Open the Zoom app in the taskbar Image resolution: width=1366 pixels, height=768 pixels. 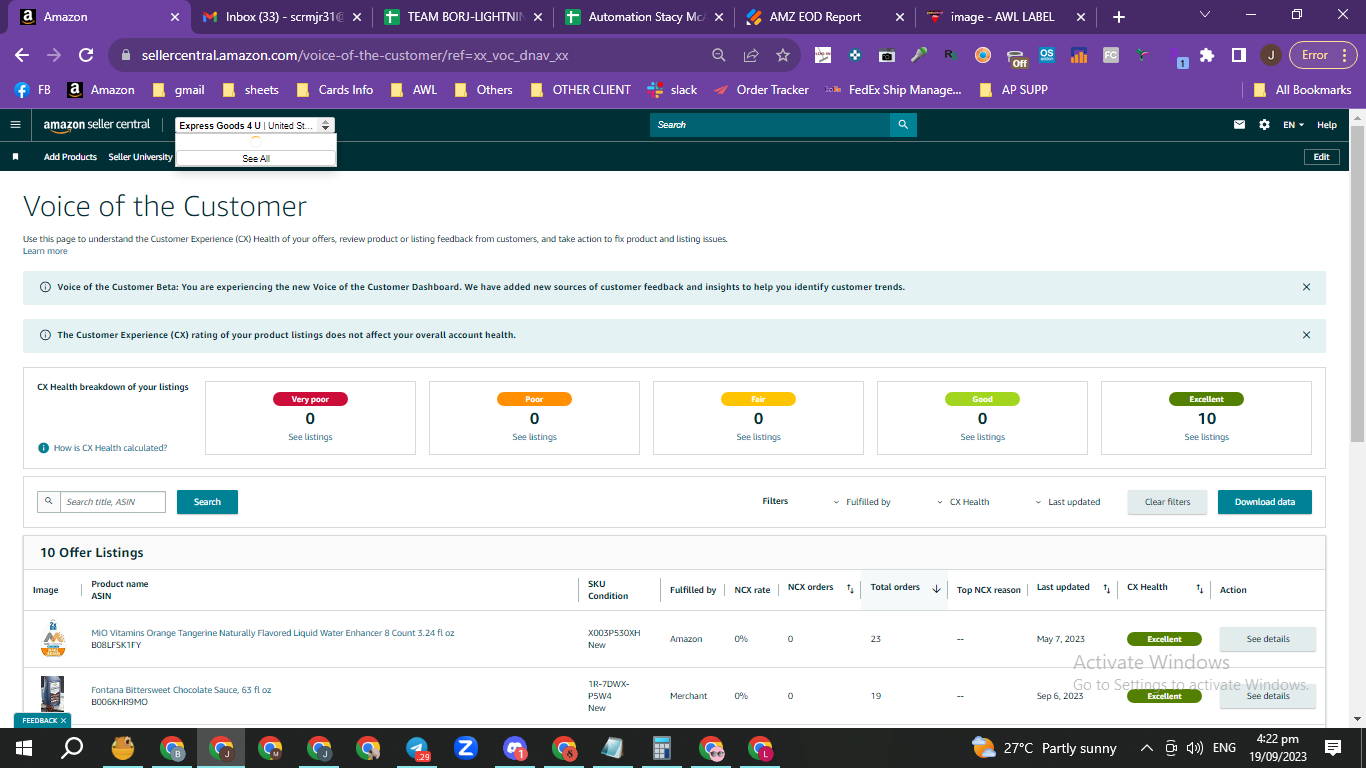point(466,748)
